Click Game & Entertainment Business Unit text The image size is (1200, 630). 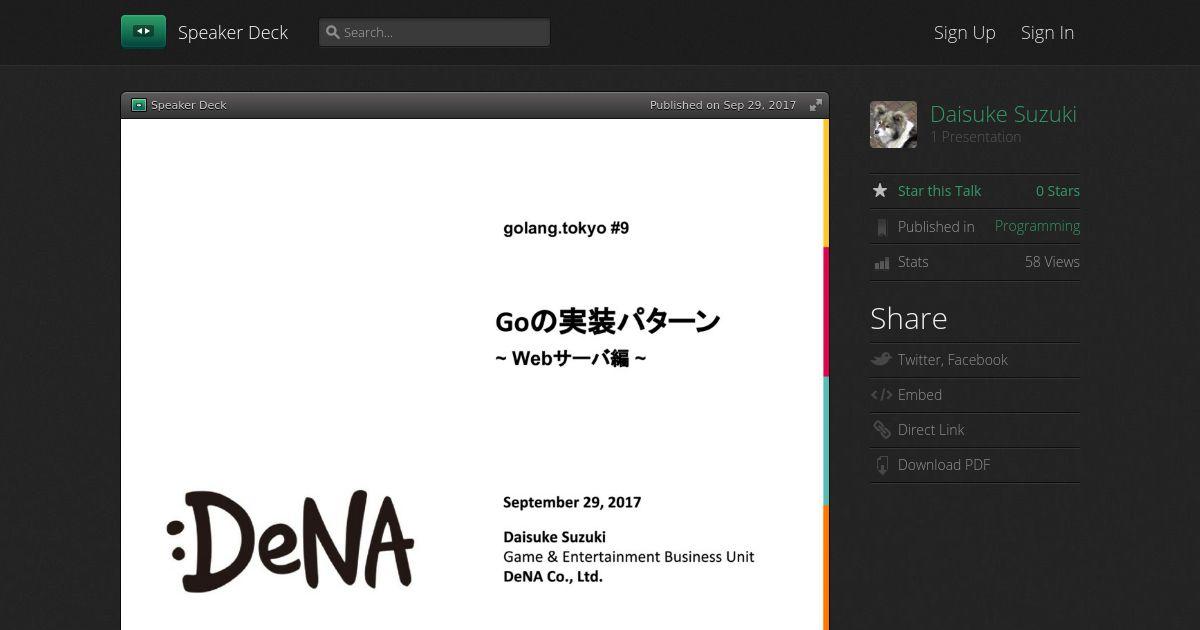[629, 557]
